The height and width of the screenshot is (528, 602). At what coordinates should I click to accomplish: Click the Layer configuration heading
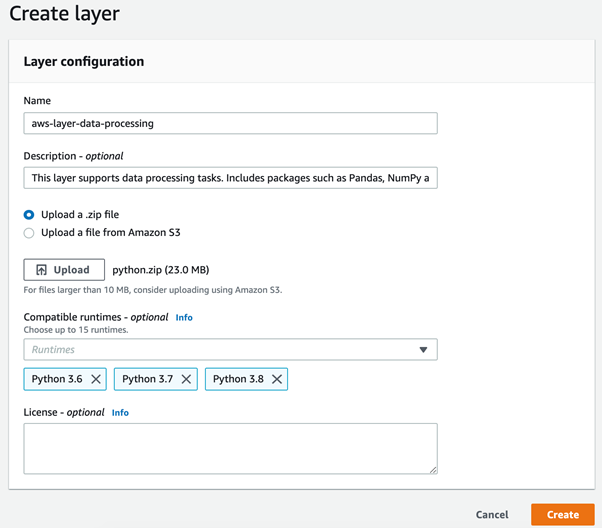pos(84,61)
